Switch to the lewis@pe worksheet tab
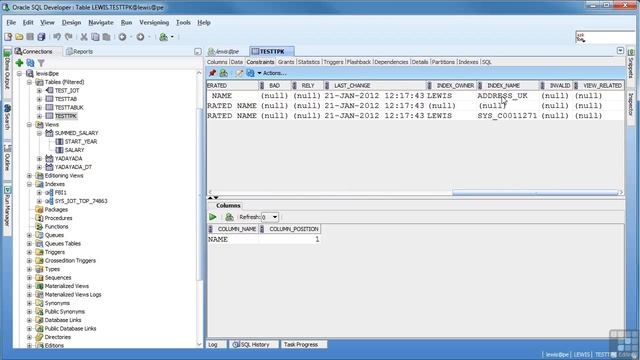This screenshot has width=640, height=360. coord(224,51)
